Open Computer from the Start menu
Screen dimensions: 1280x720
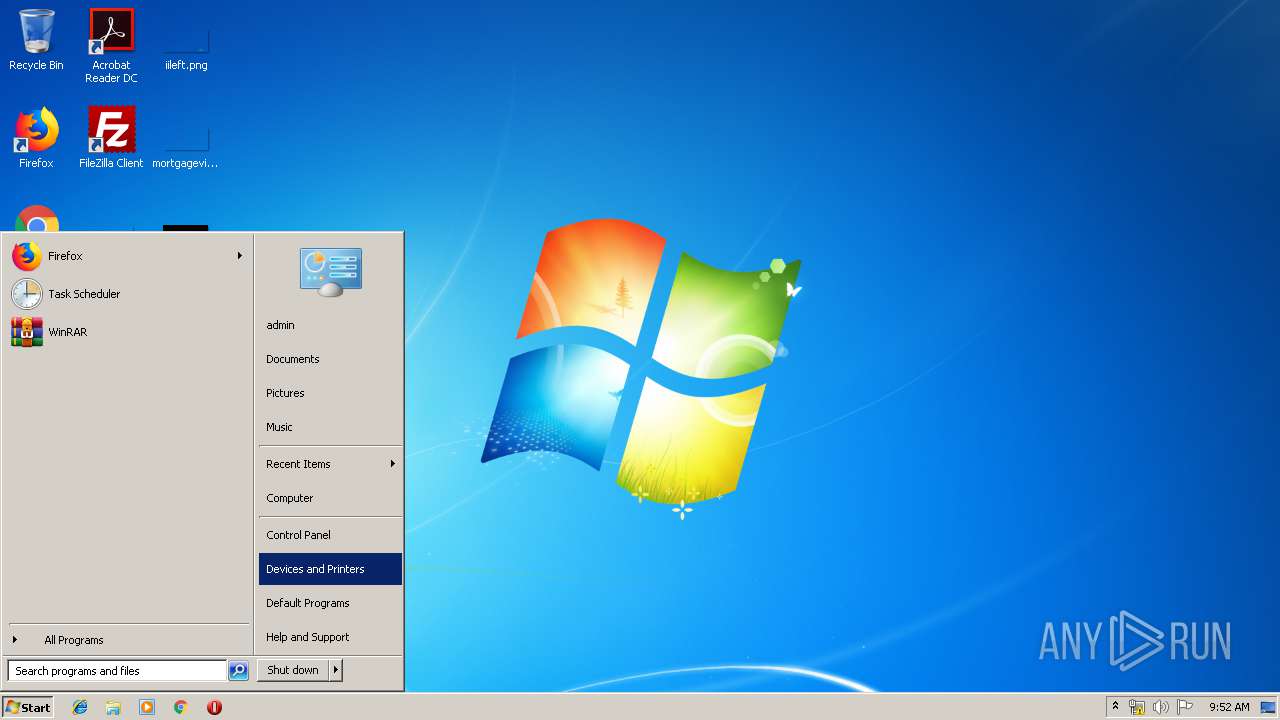pyautogui.click(x=330, y=498)
